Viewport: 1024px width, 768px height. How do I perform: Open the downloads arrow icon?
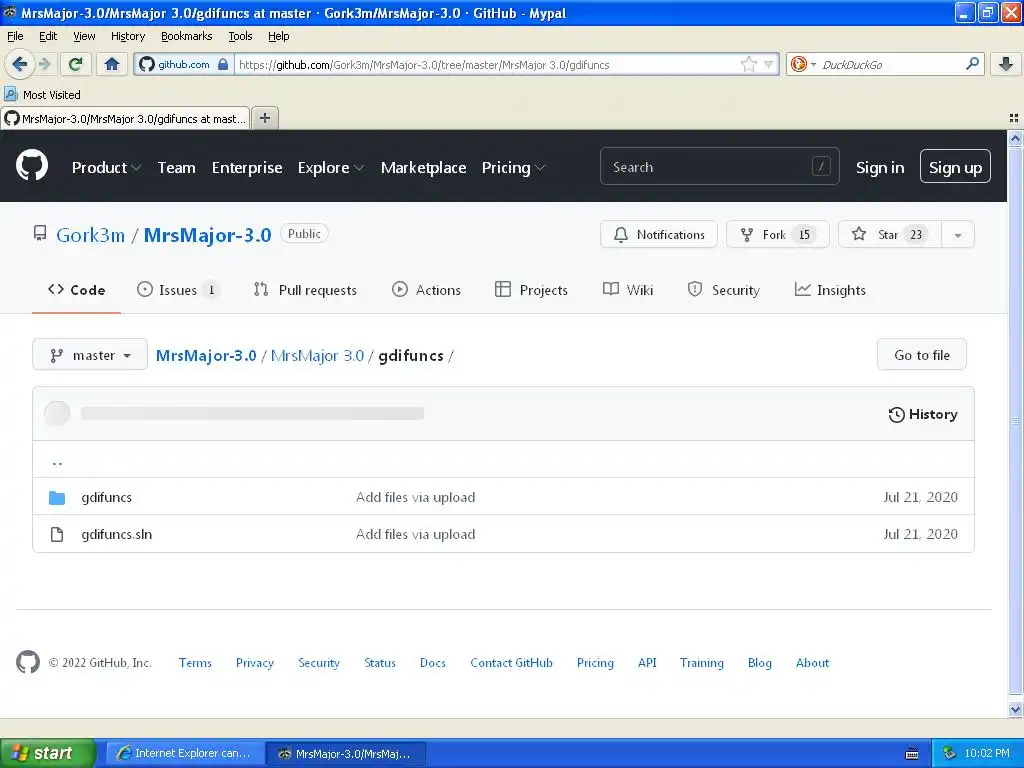1006,64
